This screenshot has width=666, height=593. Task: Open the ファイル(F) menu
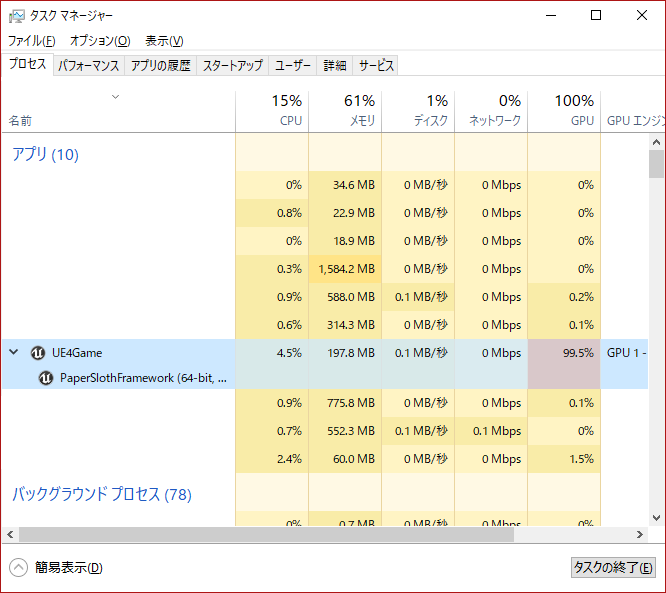[x=31, y=41]
